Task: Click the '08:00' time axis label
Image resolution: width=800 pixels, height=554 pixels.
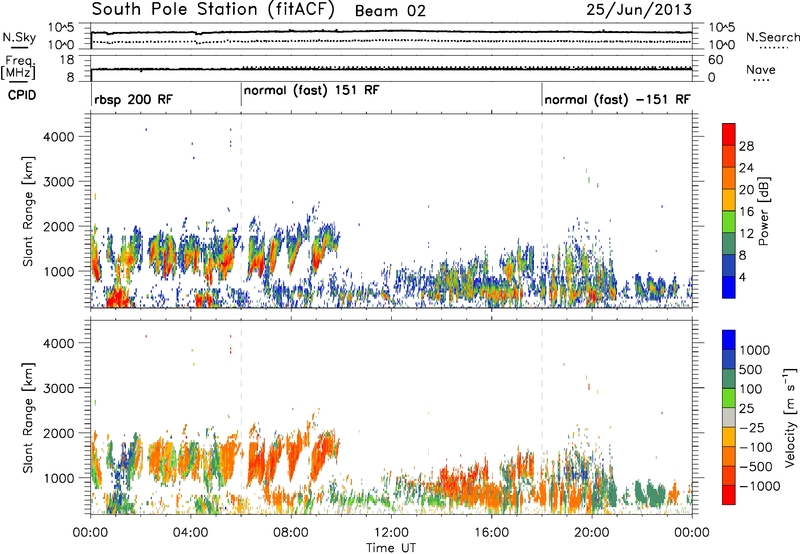Action: coord(290,533)
